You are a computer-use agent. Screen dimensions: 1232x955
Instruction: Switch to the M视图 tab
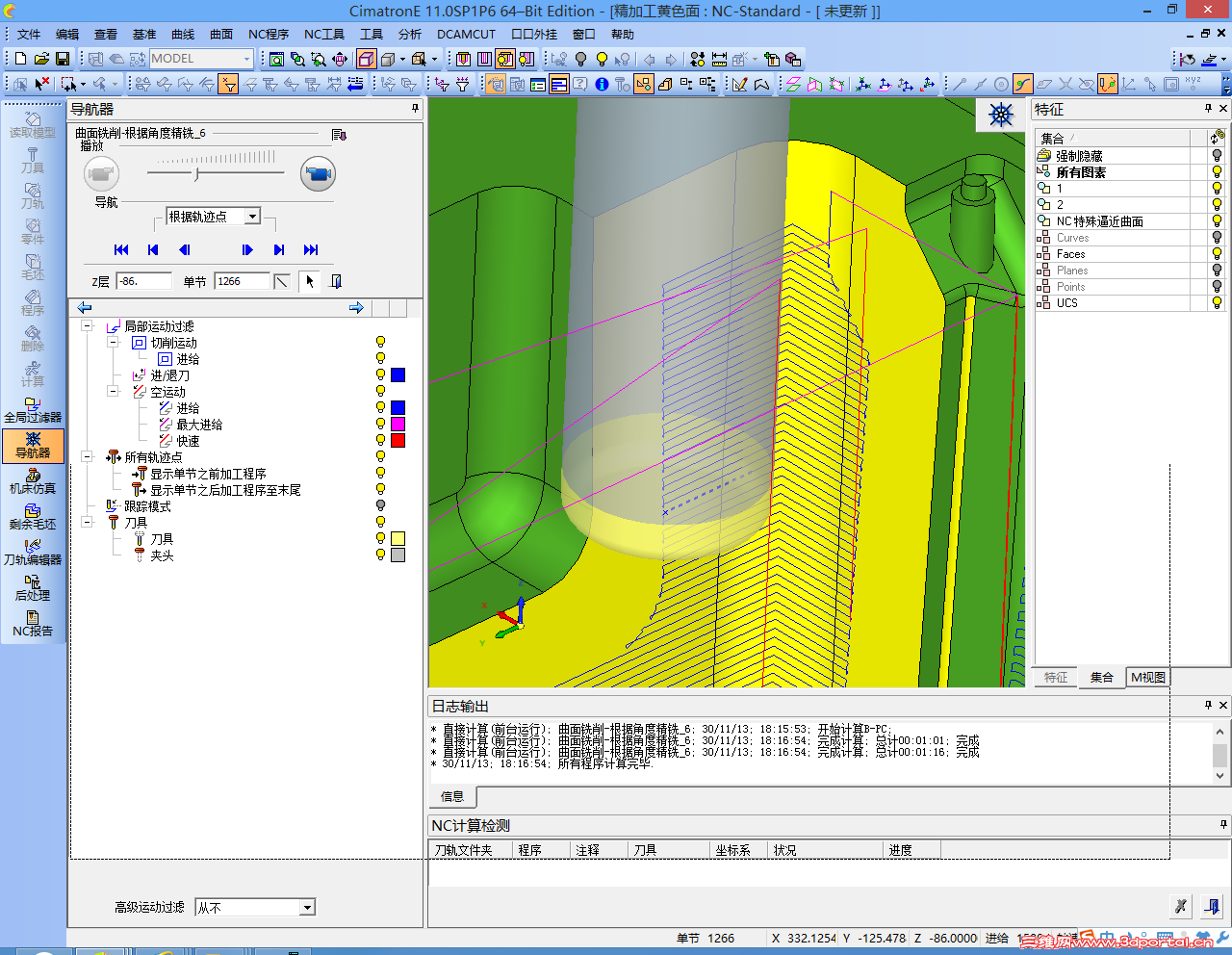(x=1148, y=678)
